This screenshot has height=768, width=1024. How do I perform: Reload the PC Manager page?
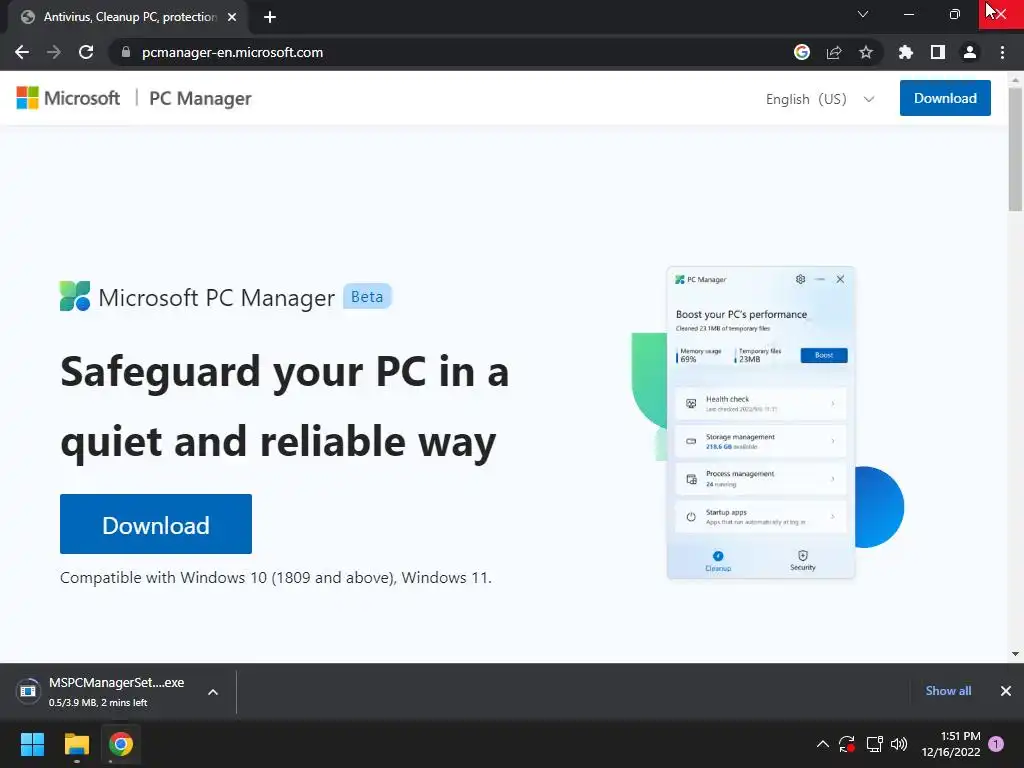tap(86, 52)
